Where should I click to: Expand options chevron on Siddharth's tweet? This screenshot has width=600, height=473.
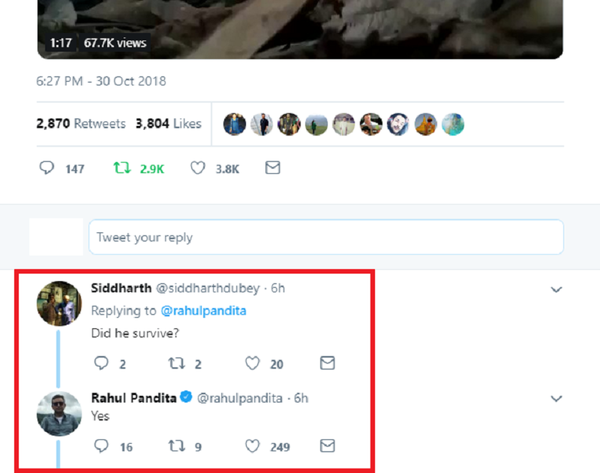(x=556, y=289)
